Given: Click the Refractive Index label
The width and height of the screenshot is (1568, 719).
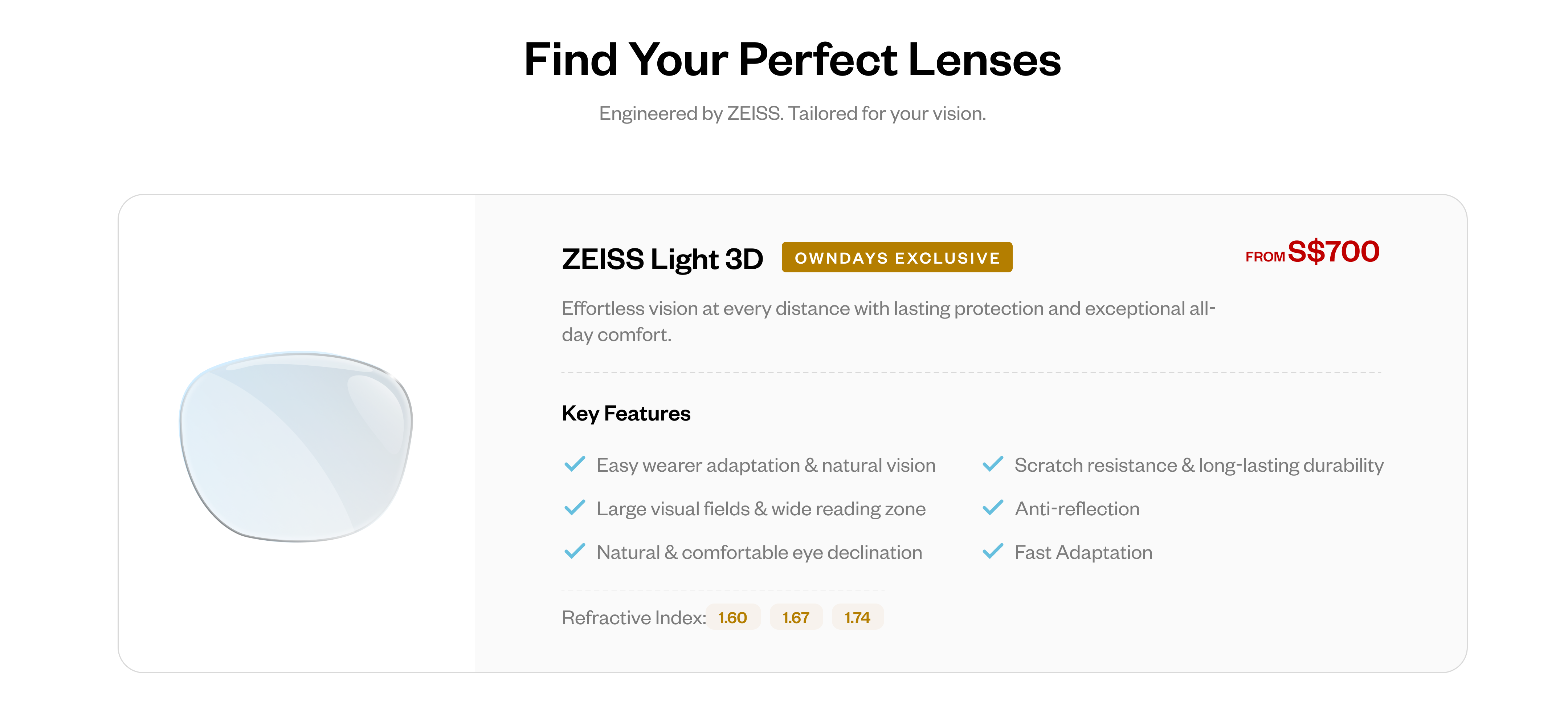Looking at the screenshot, I should coord(633,618).
